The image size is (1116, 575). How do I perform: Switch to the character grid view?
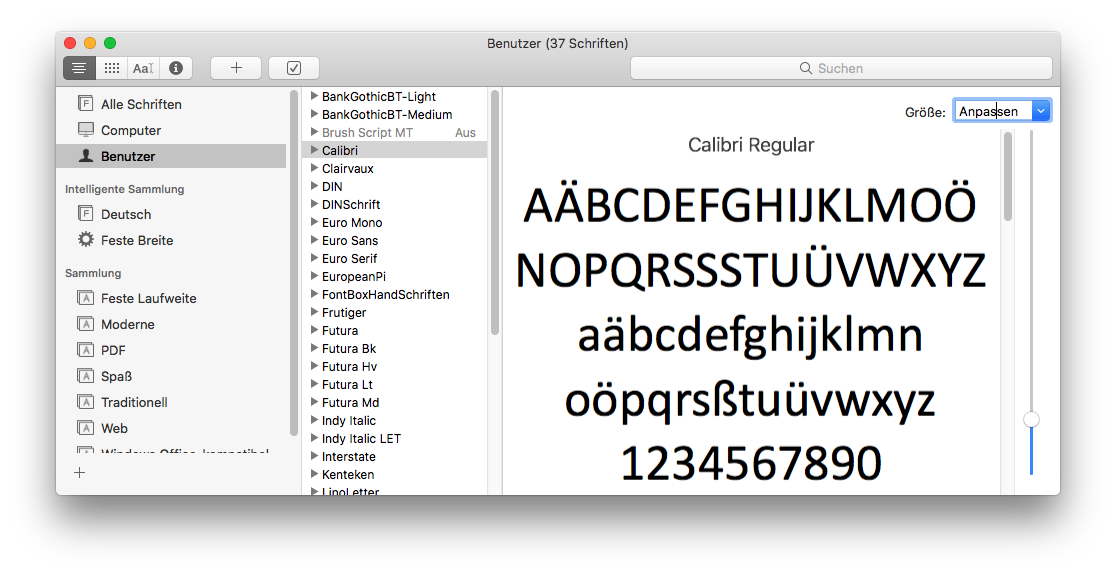click(112, 68)
